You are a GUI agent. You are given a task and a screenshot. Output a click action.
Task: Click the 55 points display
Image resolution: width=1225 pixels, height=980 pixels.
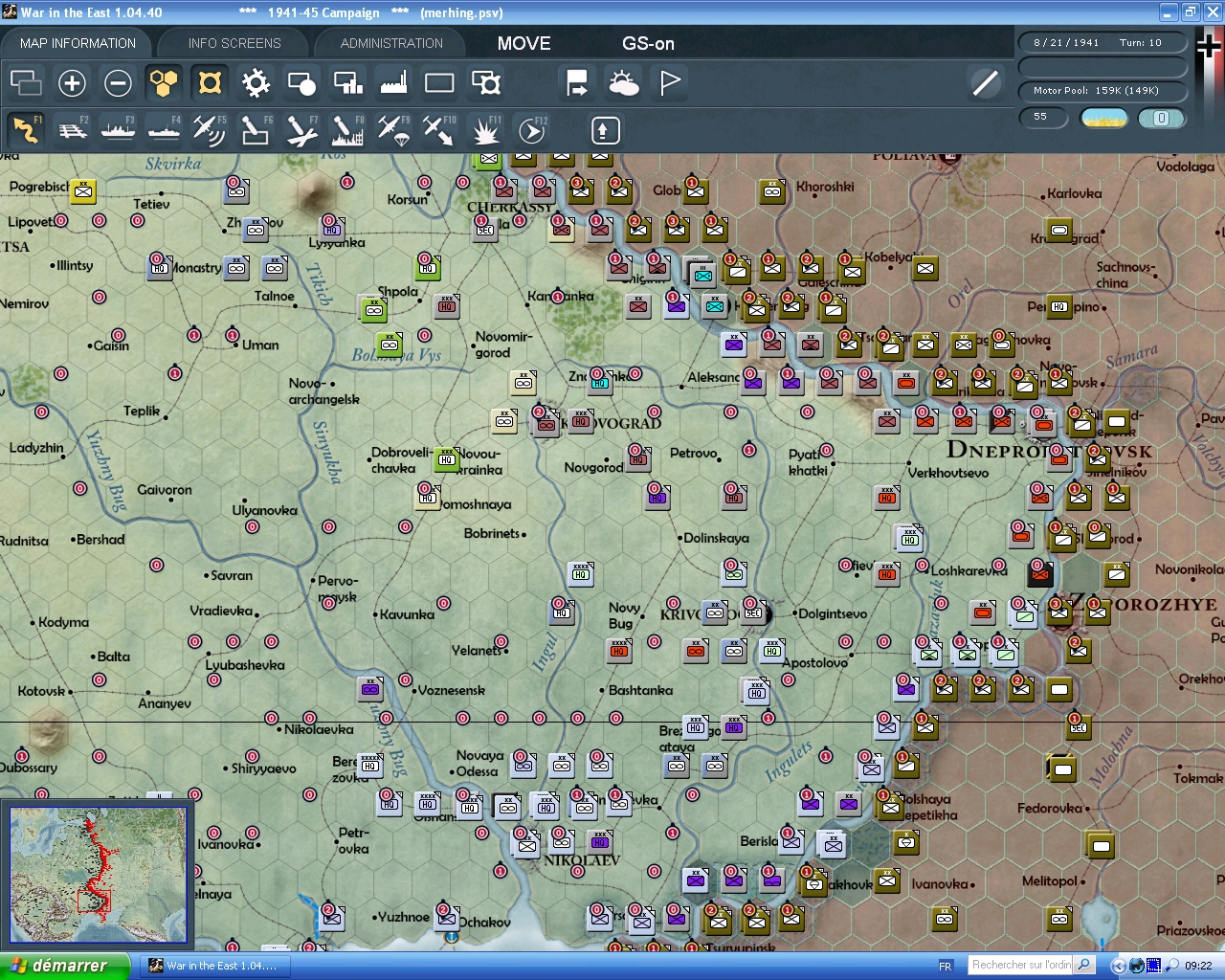pyautogui.click(x=1041, y=117)
